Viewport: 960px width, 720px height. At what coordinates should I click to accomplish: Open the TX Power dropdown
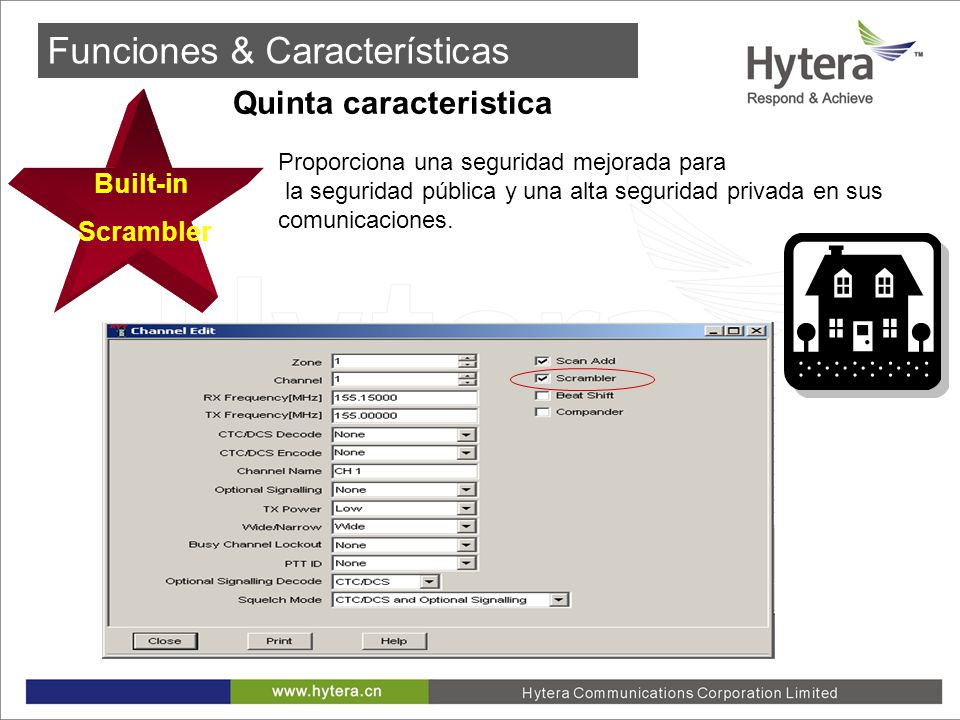pos(466,508)
